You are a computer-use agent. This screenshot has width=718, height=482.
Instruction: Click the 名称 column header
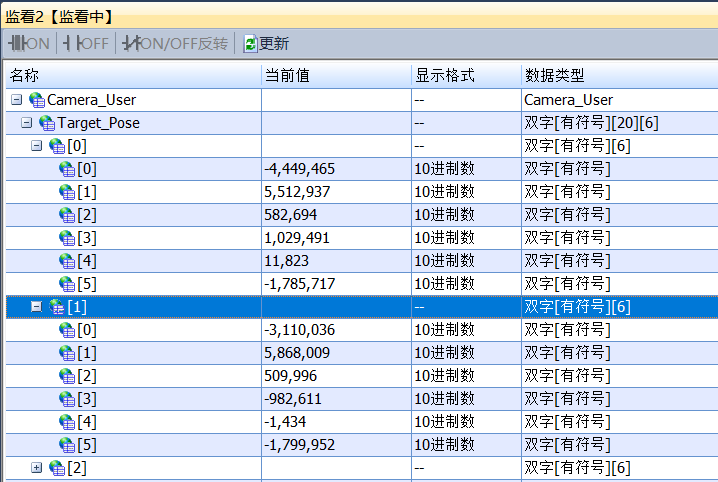coord(133,75)
